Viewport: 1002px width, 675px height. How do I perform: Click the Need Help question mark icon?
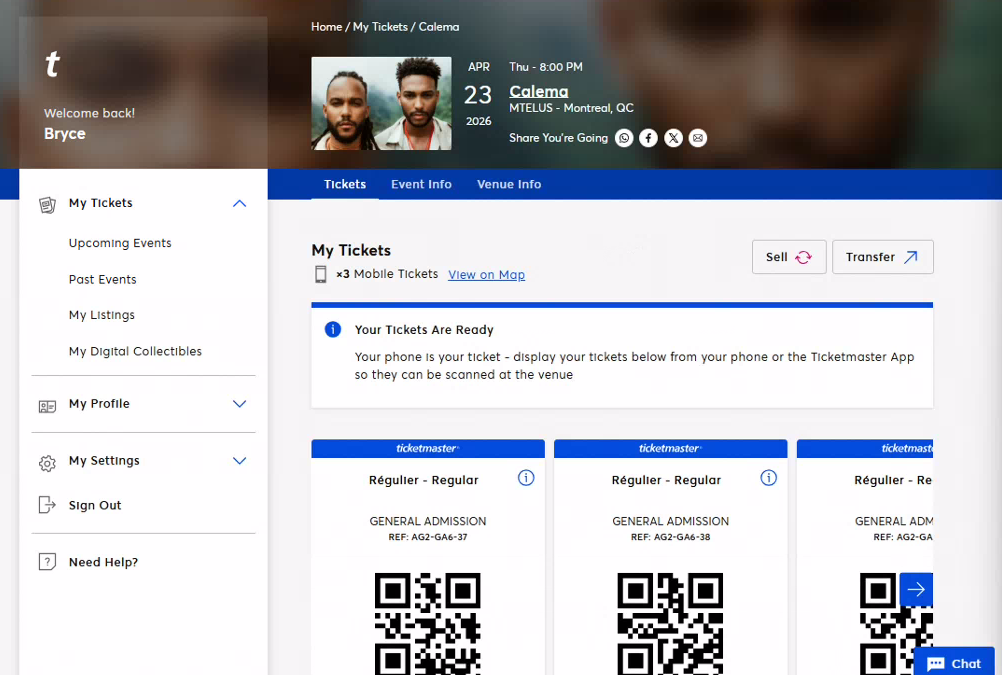pos(47,562)
